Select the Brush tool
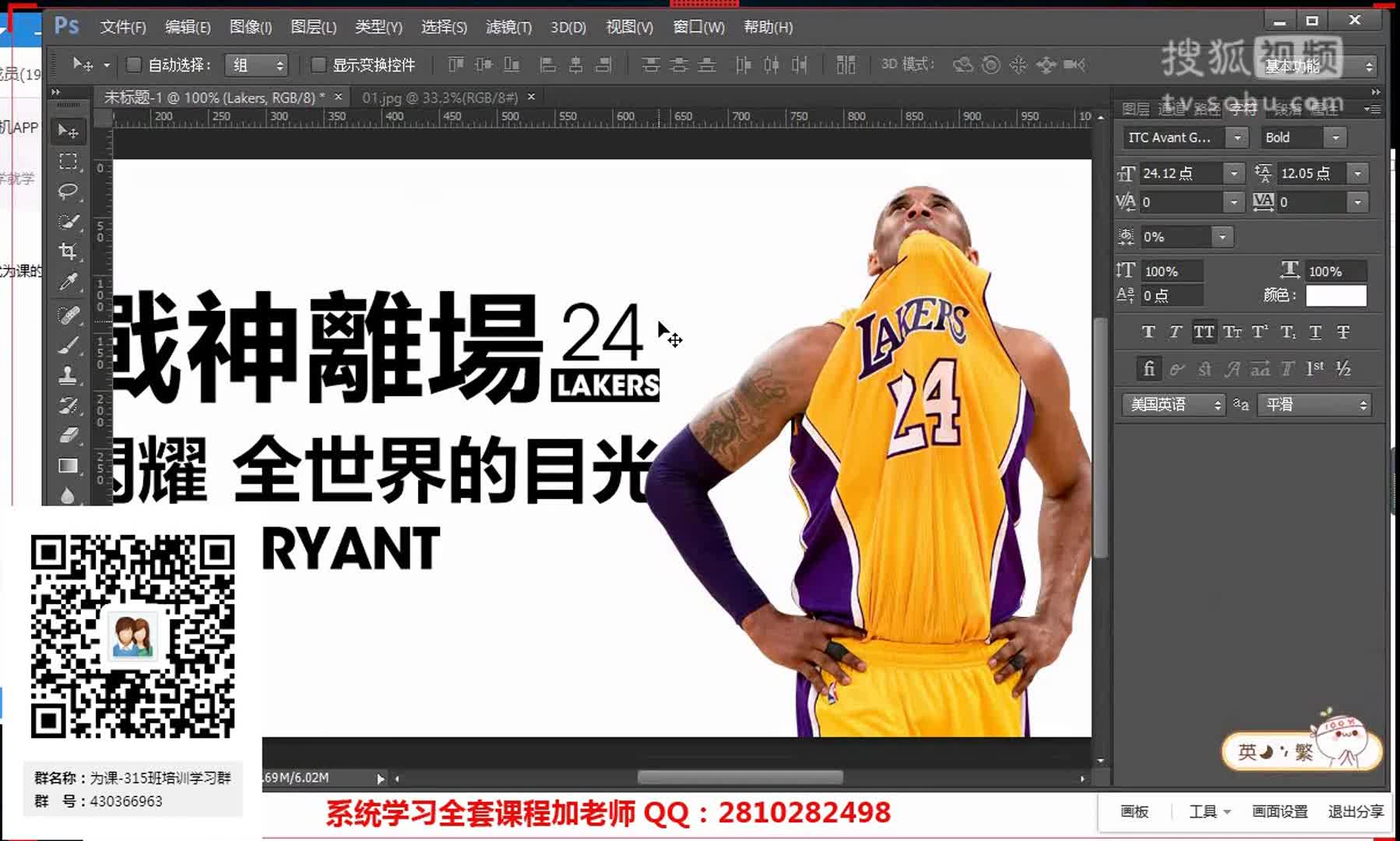Image resolution: width=1400 pixels, height=841 pixels. point(69,345)
